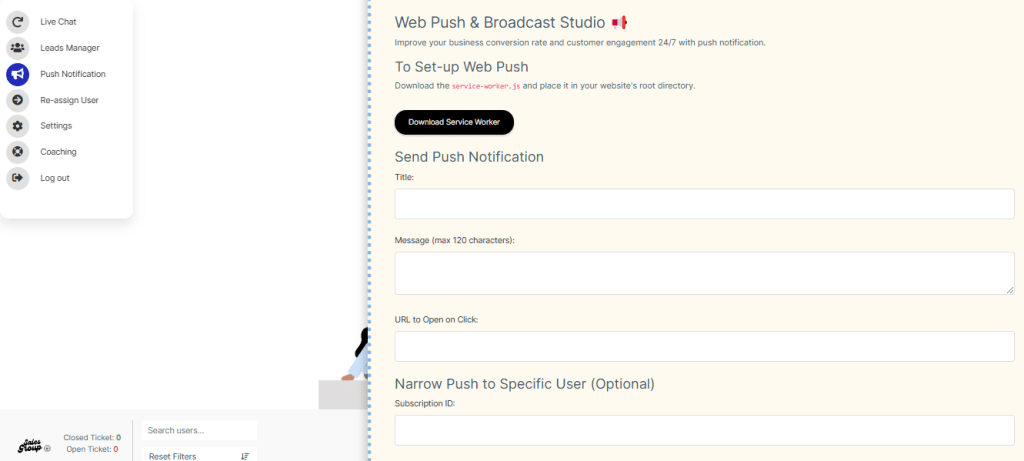Focus the Search users box
Viewport: 1024px width, 461px height.
pyautogui.click(x=199, y=430)
